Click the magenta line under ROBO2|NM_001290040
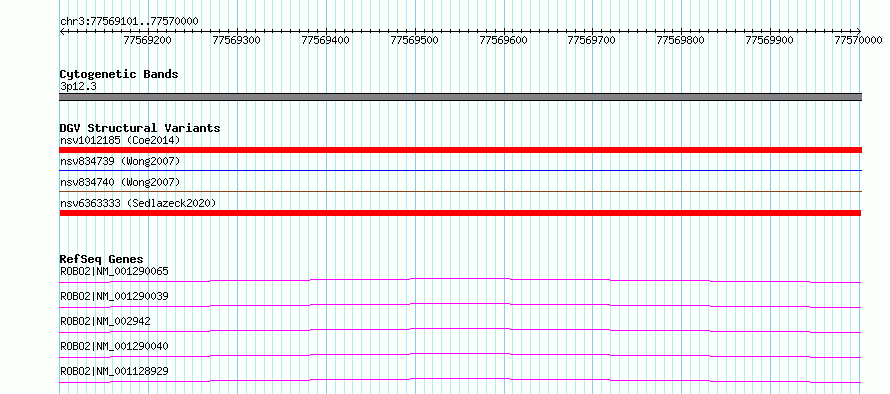The height and width of the screenshot is (394, 890). [x=460, y=355]
